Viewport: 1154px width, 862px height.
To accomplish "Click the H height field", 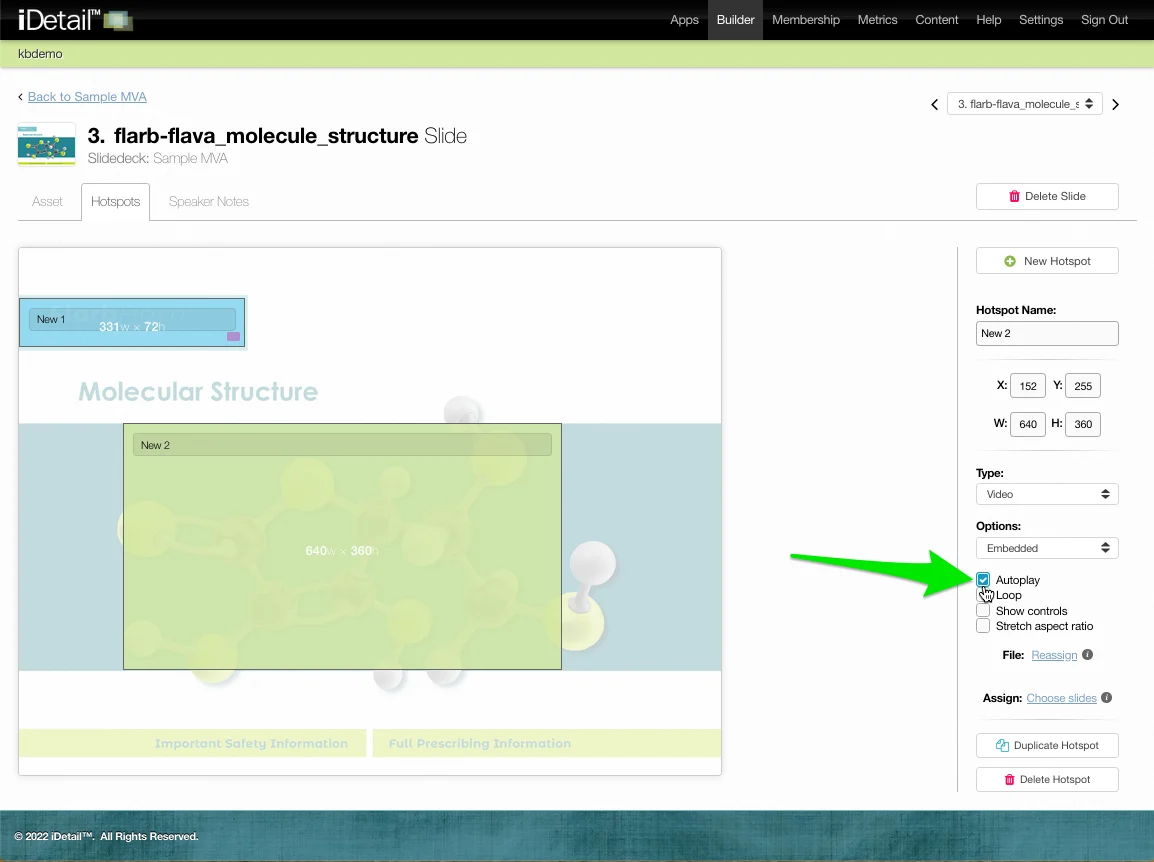I will coord(1083,424).
